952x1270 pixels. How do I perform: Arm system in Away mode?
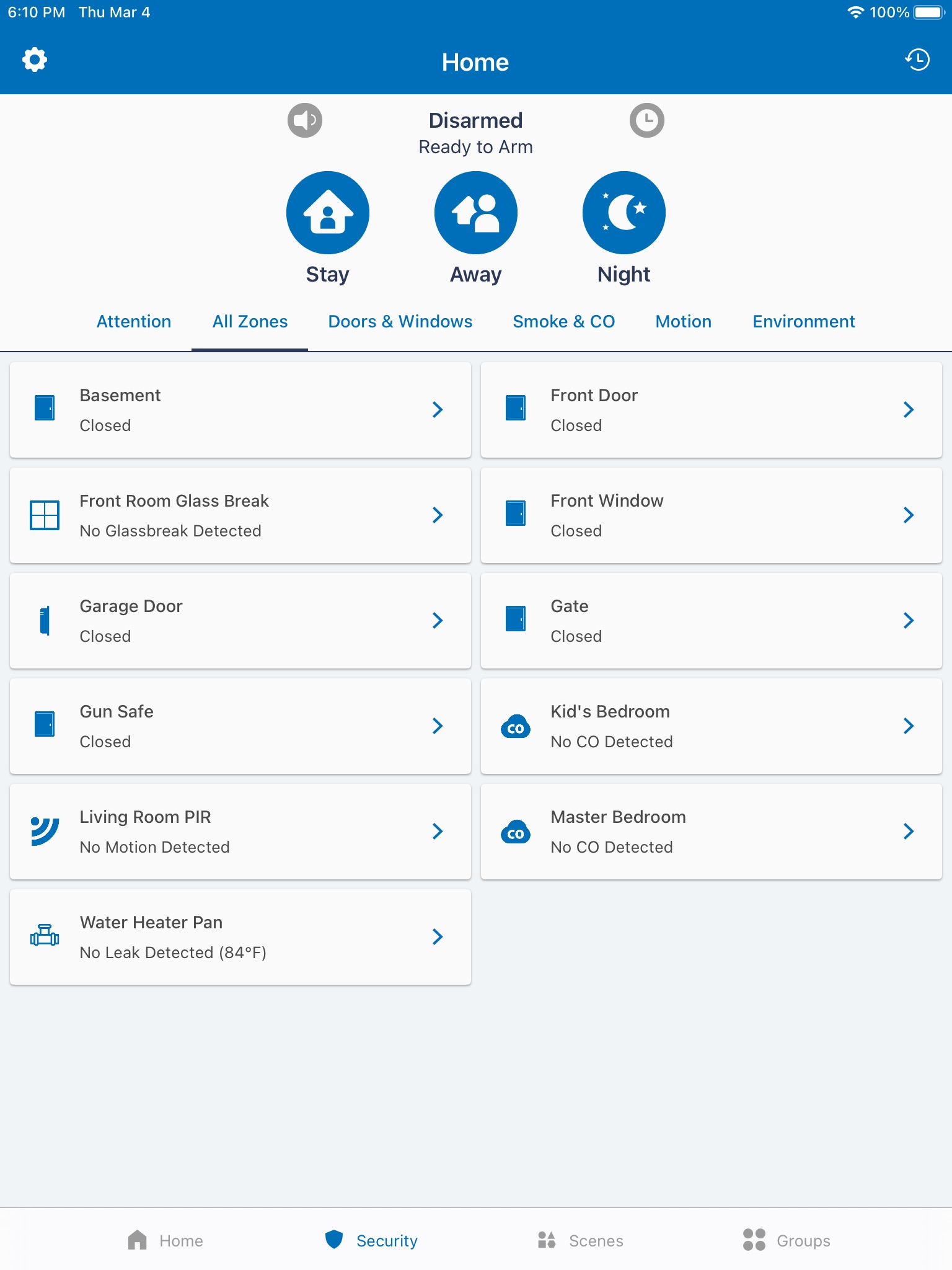click(x=476, y=213)
